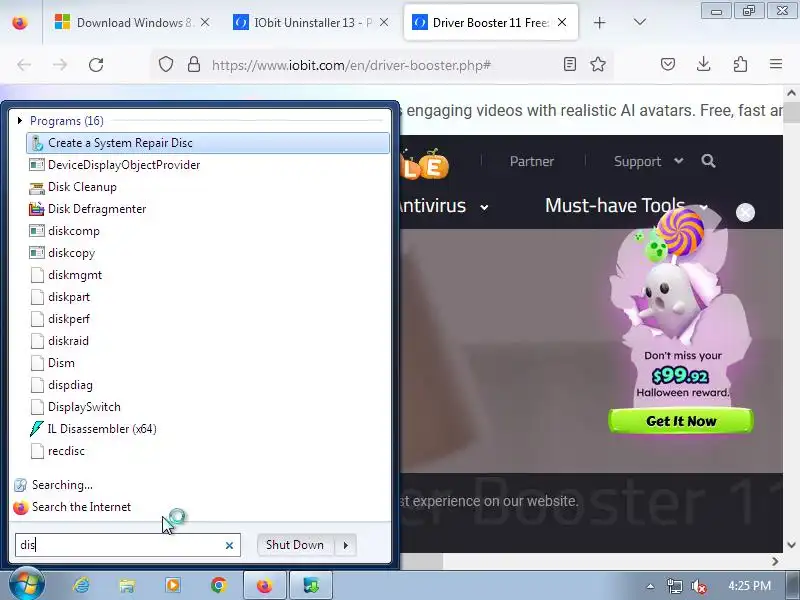Clear the Start menu search box
The image size is (800, 600).
coord(229,545)
